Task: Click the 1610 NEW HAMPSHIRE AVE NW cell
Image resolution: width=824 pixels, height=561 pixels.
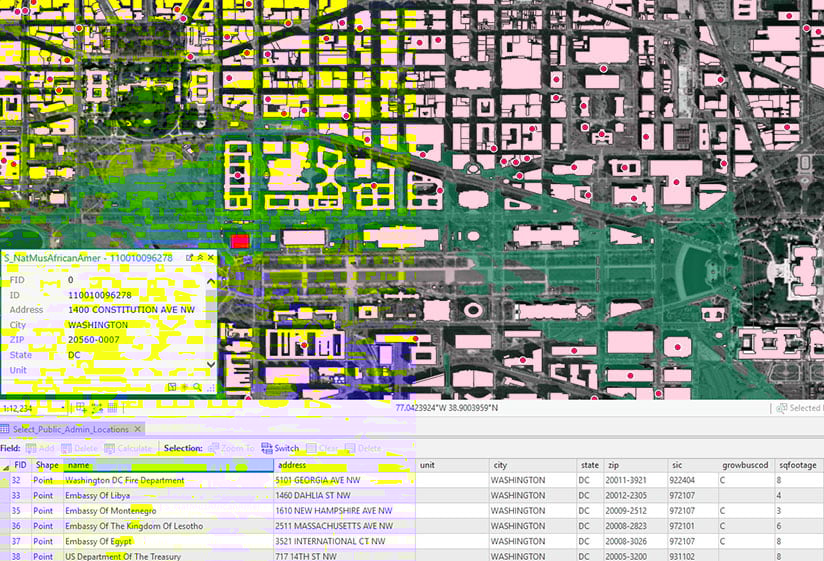Action: pos(345,511)
